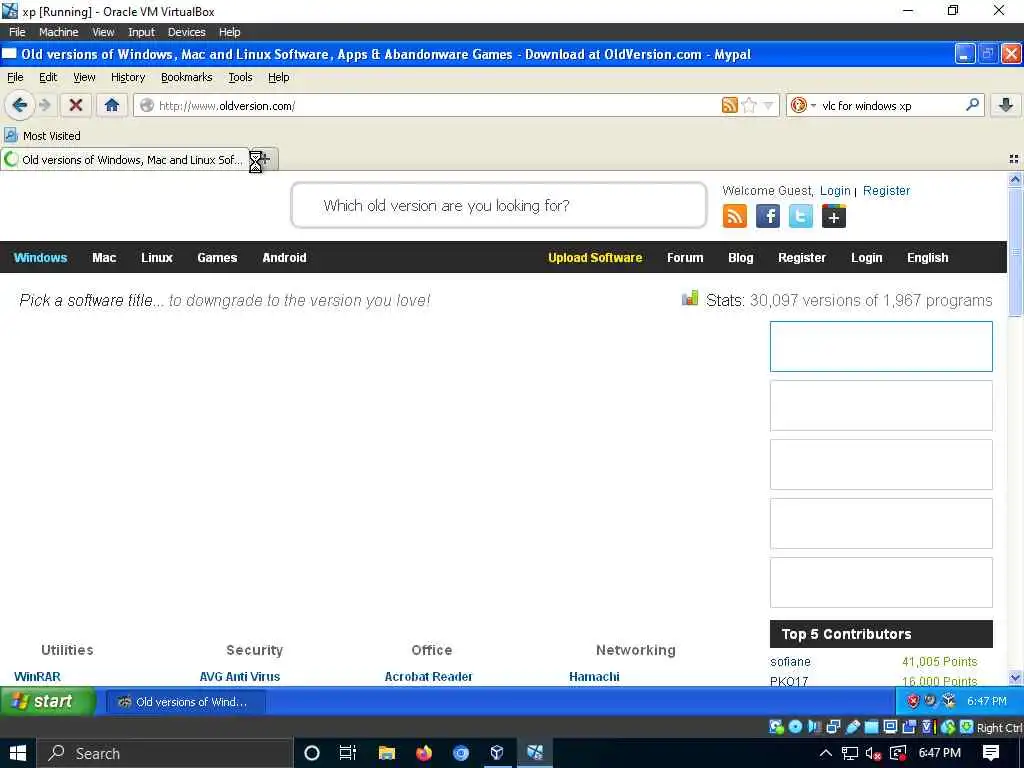Click the VirtualBox display status icon

coord(891,727)
